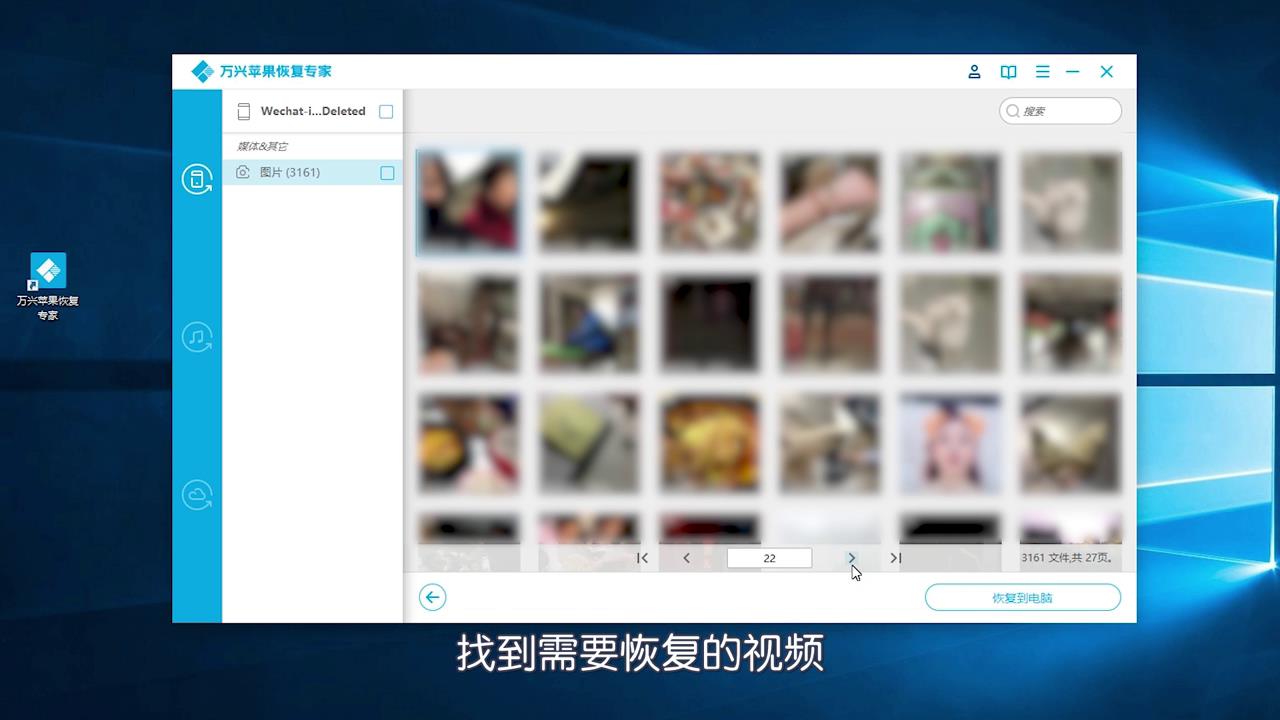Open the user guide book icon
Image resolution: width=1280 pixels, height=720 pixels.
click(x=1008, y=71)
